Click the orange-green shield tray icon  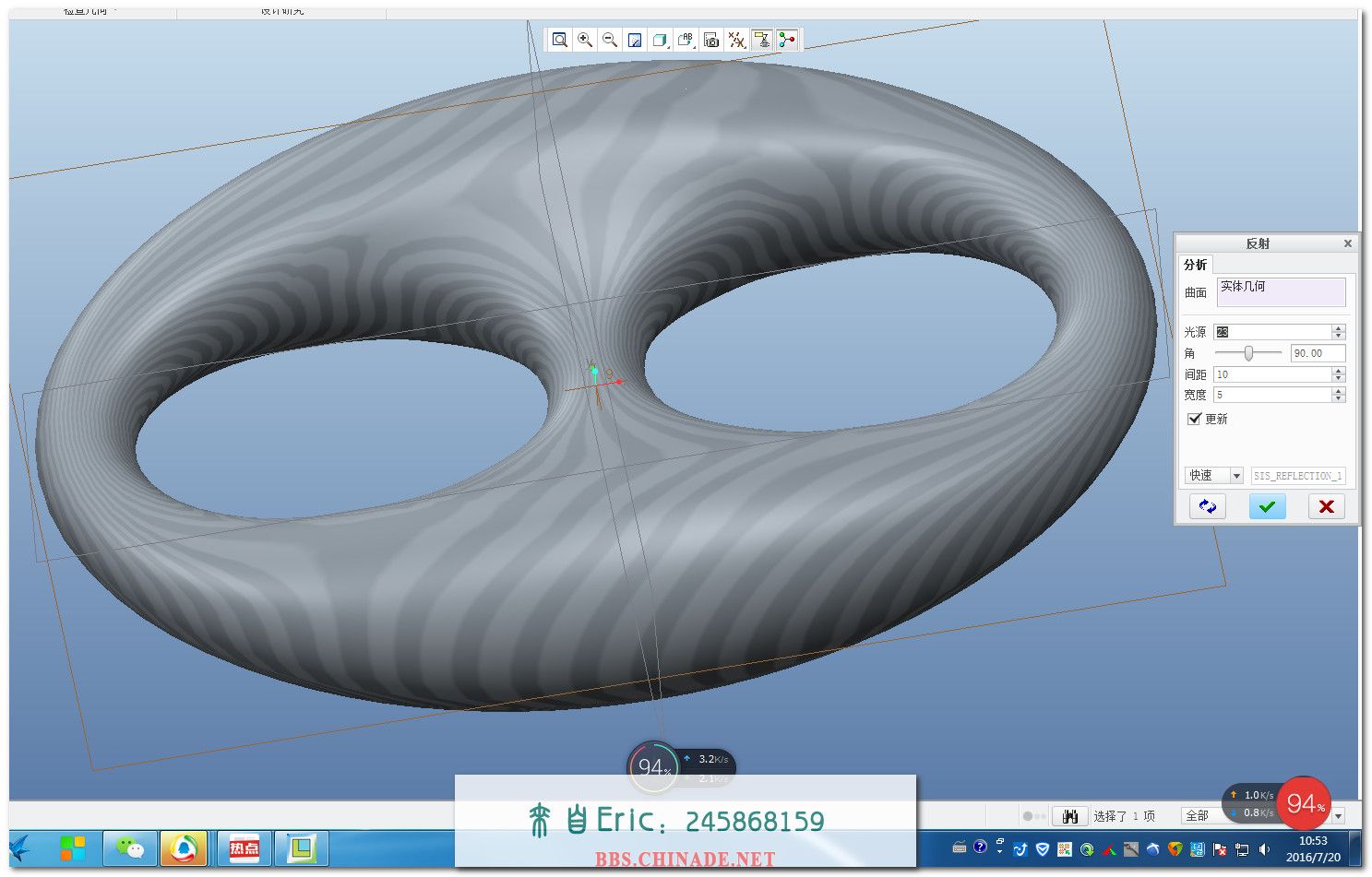pyautogui.click(x=1175, y=849)
